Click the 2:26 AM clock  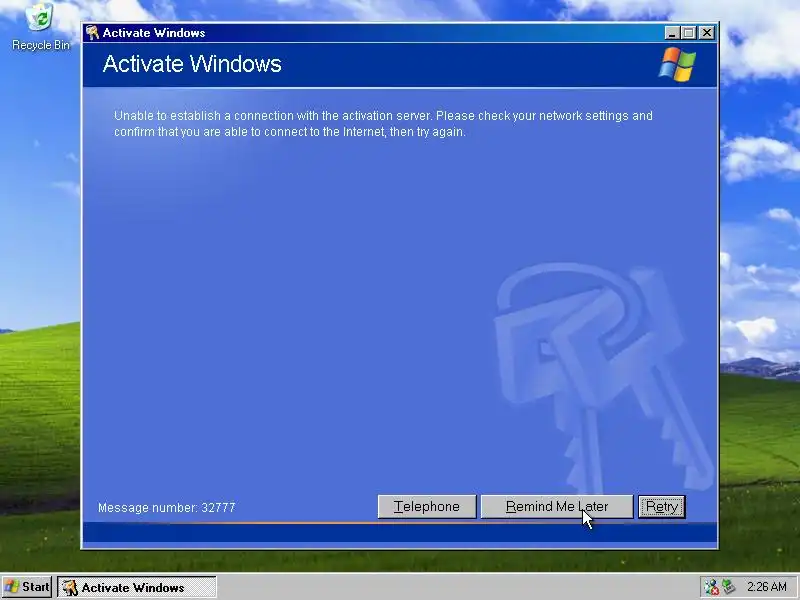[x=766, y=587]
